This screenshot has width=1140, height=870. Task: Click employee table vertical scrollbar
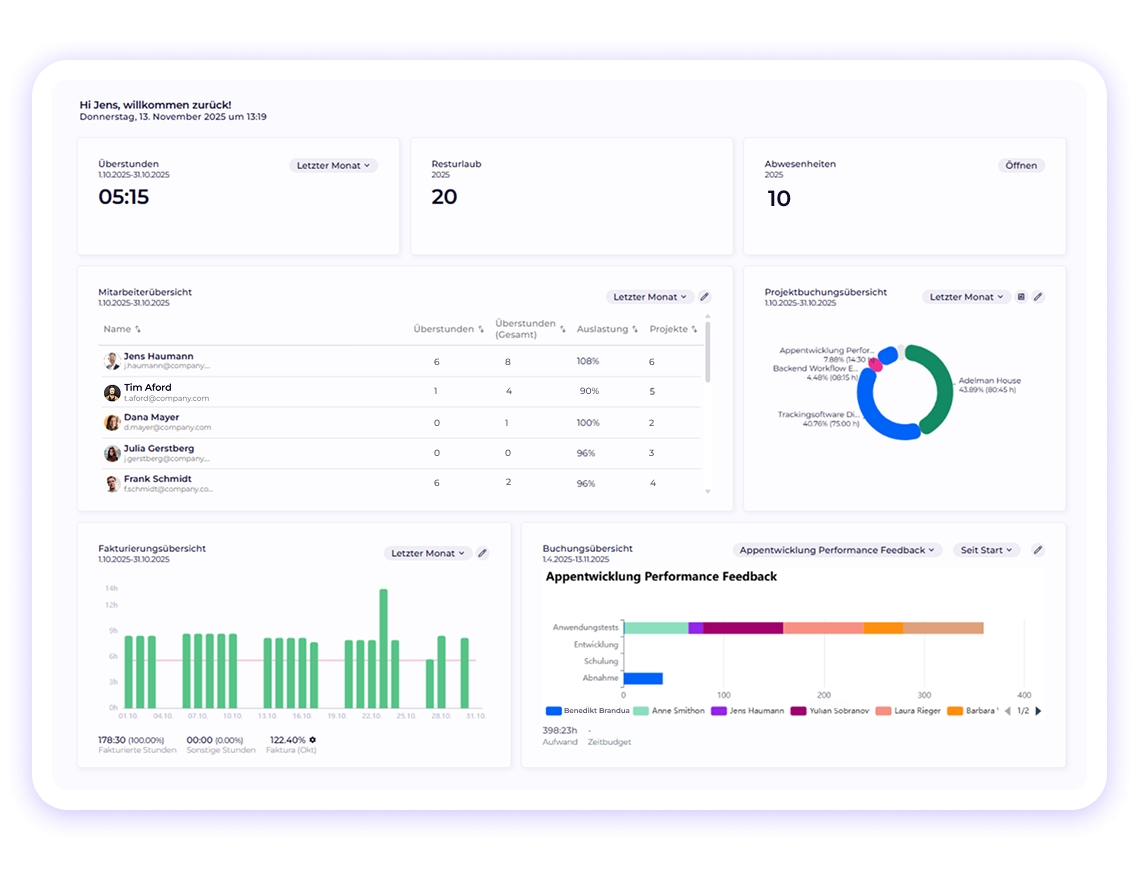click(707, 352)
